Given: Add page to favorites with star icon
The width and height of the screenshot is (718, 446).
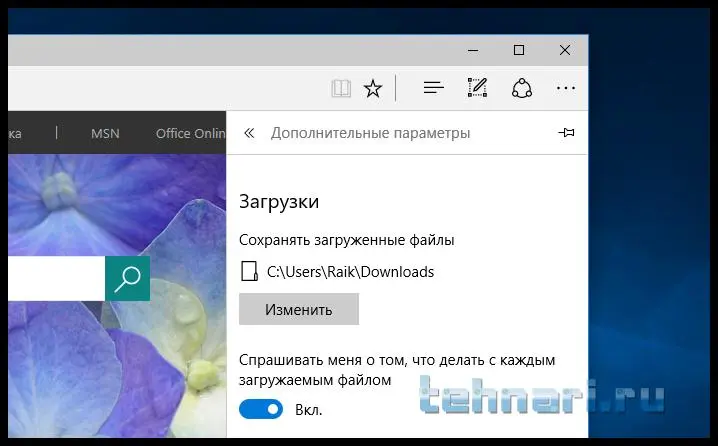Looking at the screenshot, I should coord(373,88).
